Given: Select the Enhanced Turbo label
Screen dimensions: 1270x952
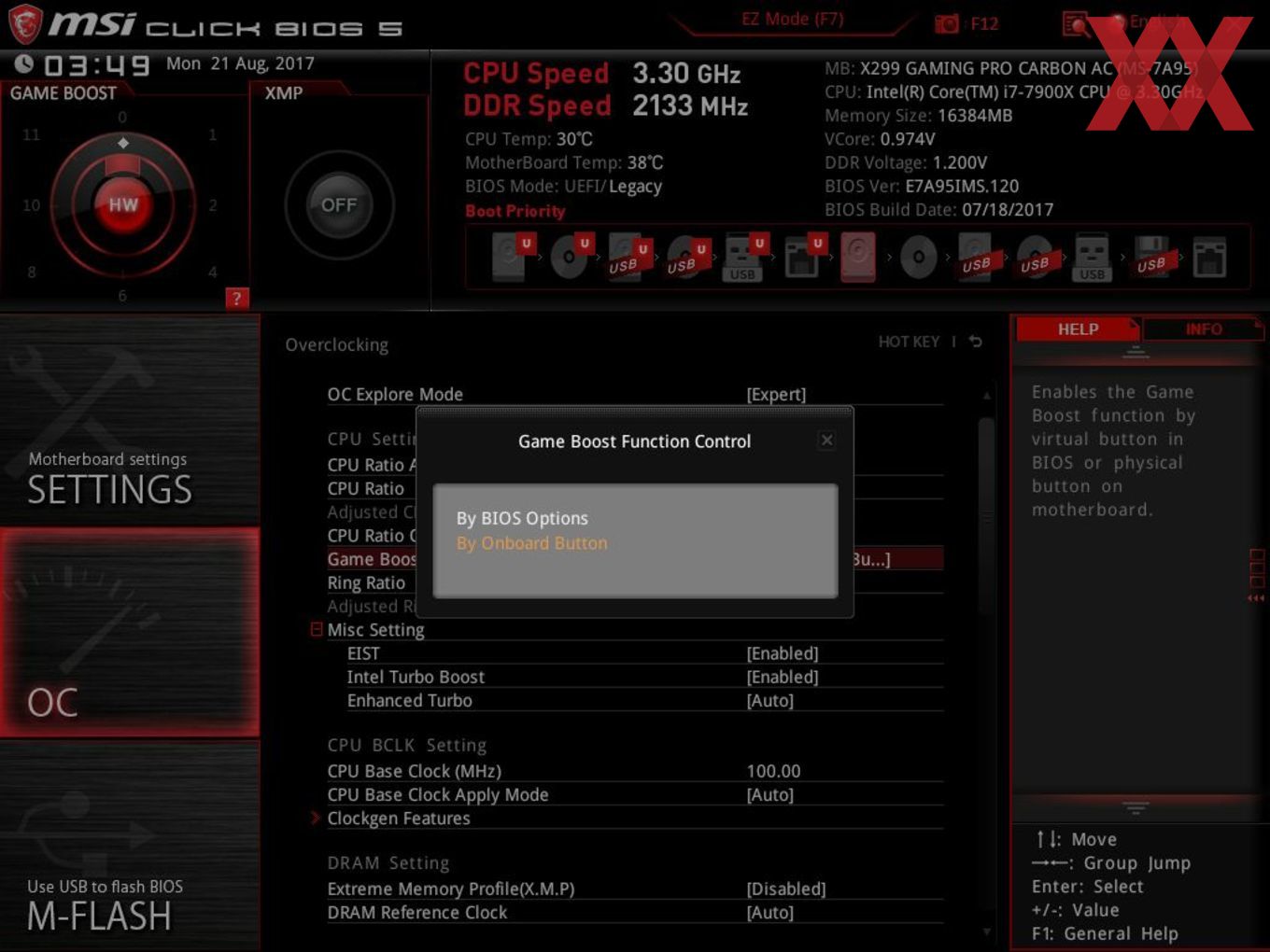Looking at the screenshot, I should [x=409, y=700].
